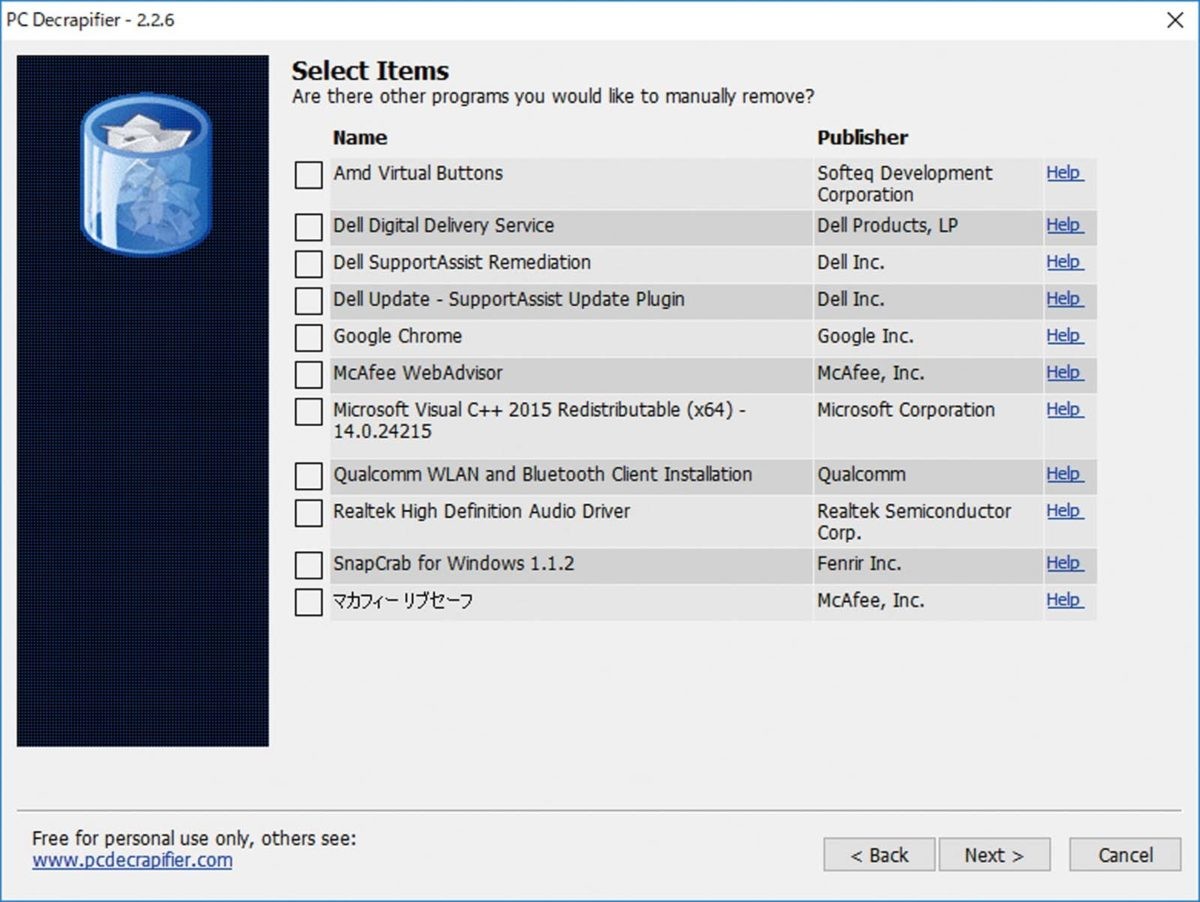The image size is (1200, 902).
Task: Open Help link for Dell Digital Delivery Service
Action: (x=1064, y=225)
